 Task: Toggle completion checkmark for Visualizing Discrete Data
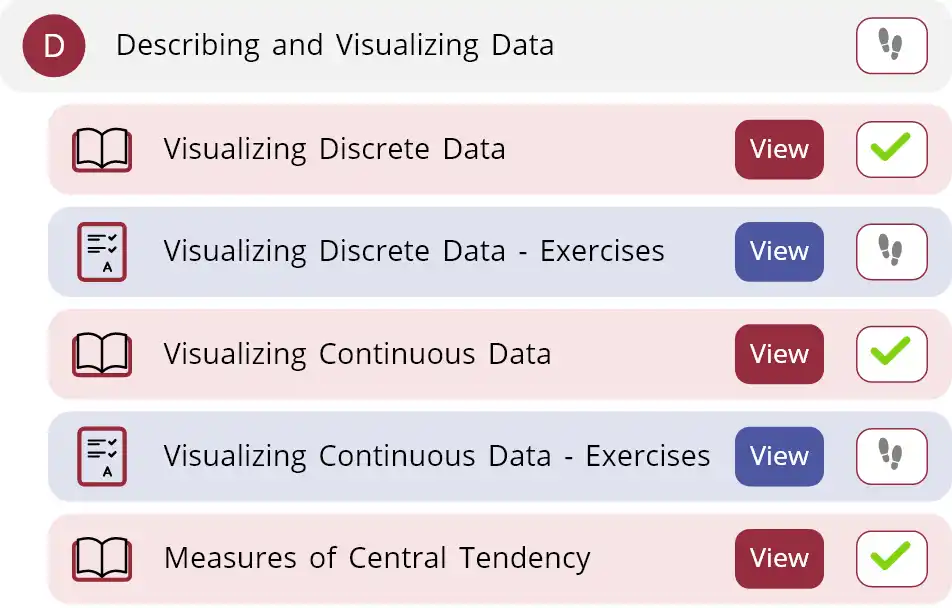(x=890, y=148)
